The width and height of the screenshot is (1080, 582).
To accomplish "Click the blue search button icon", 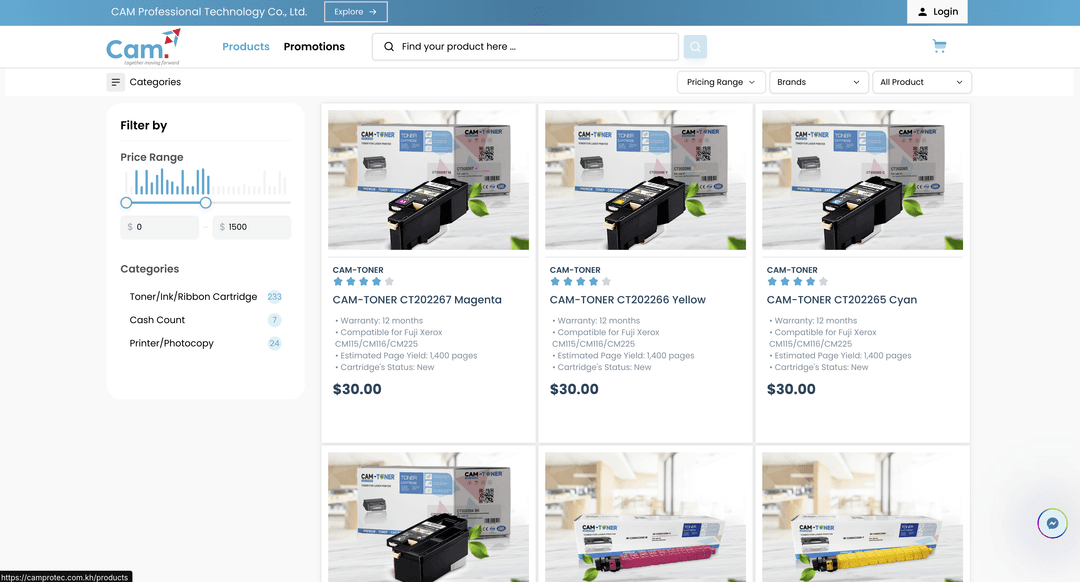I will tap(695, 47).
